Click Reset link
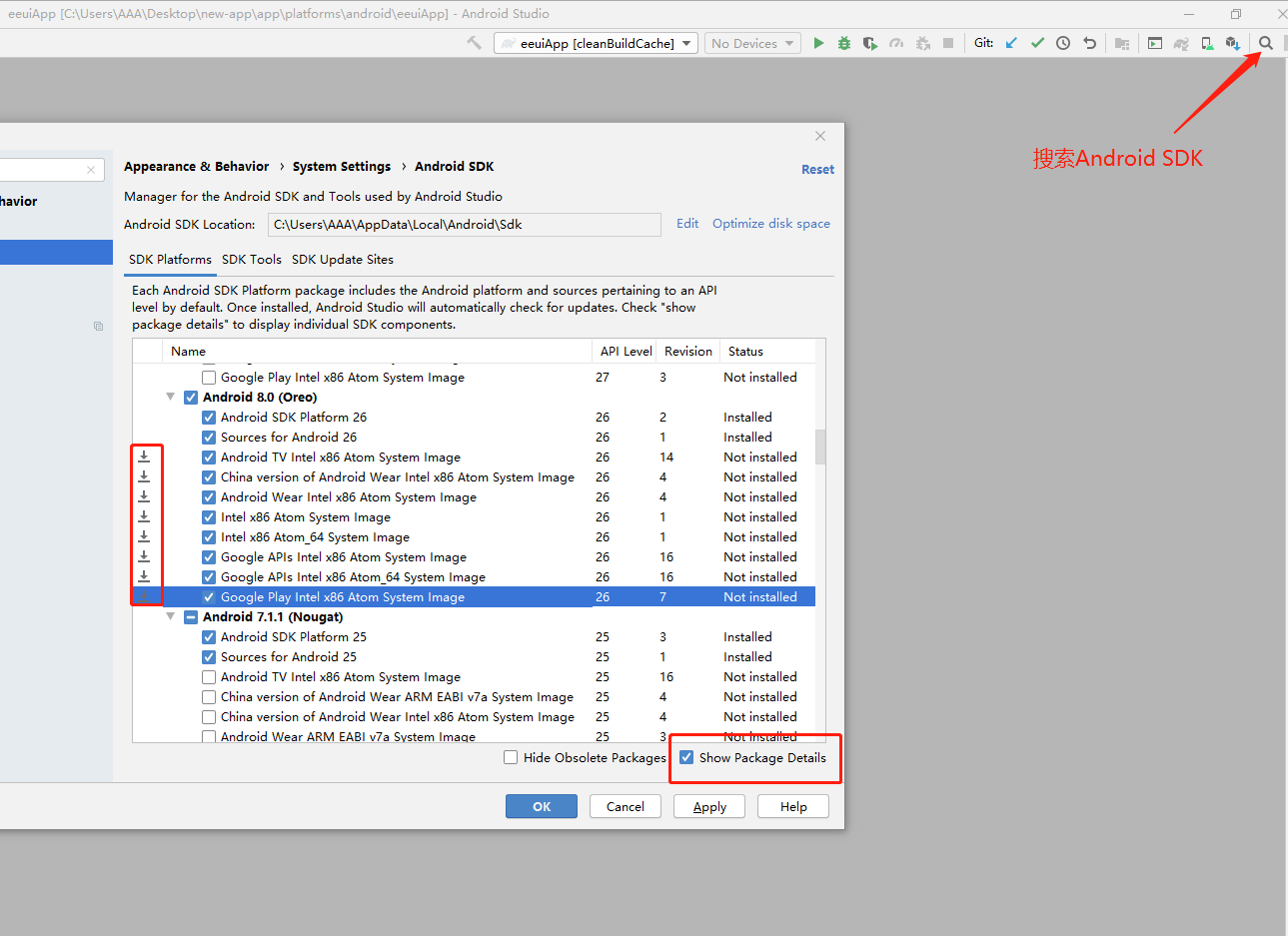 tap(817, 169)
